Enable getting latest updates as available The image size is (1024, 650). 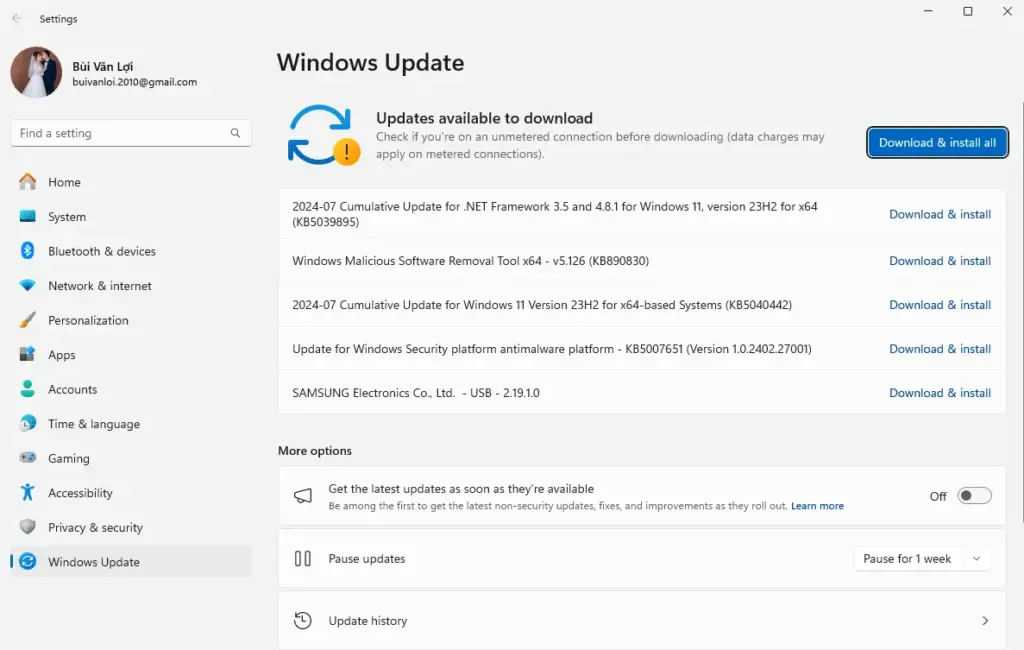click(x=974, y=495)
